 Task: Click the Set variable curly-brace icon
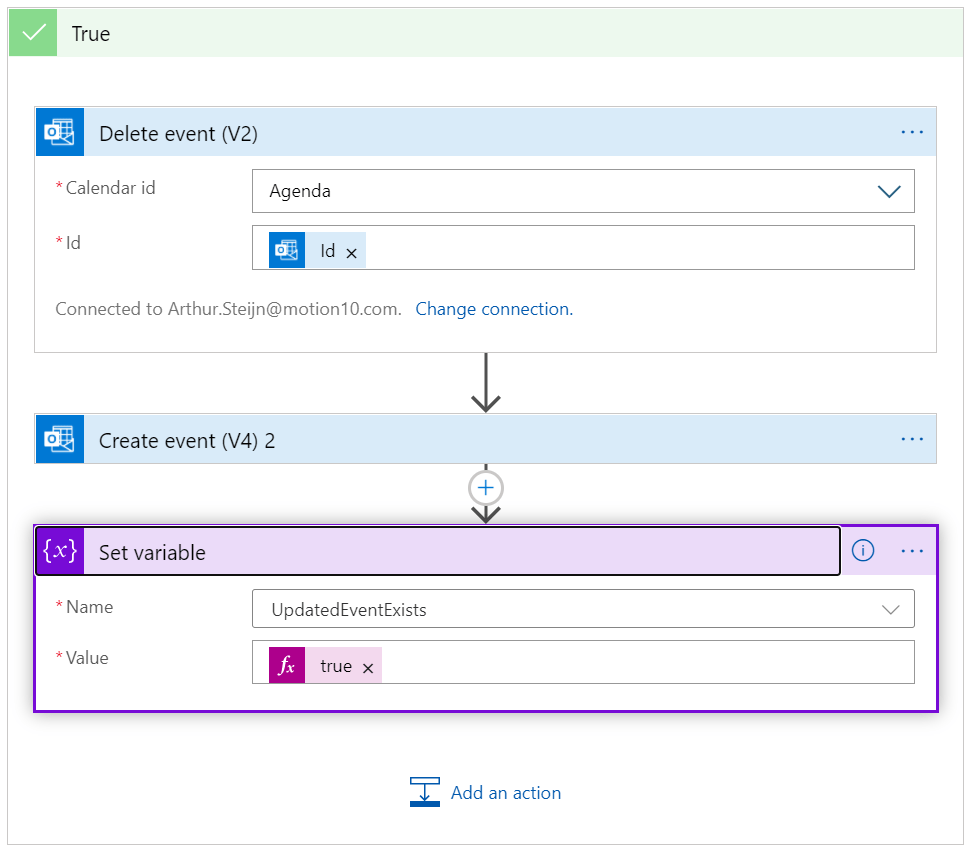coord(59,552)
